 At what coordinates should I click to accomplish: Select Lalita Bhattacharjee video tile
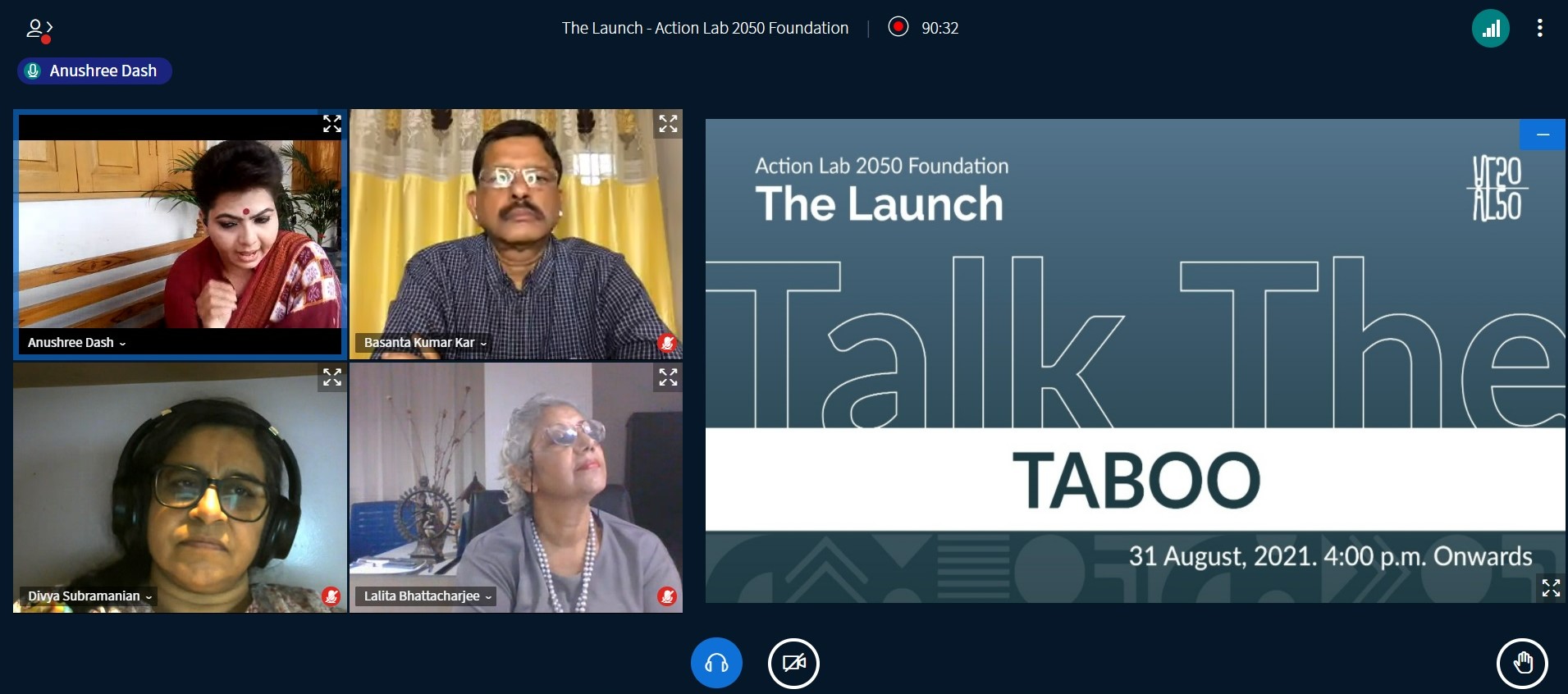(x=516, y=488)
